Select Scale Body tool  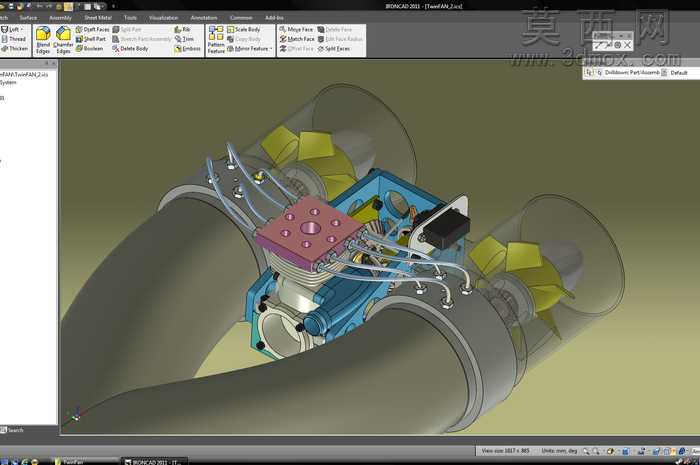coord(244,29)
